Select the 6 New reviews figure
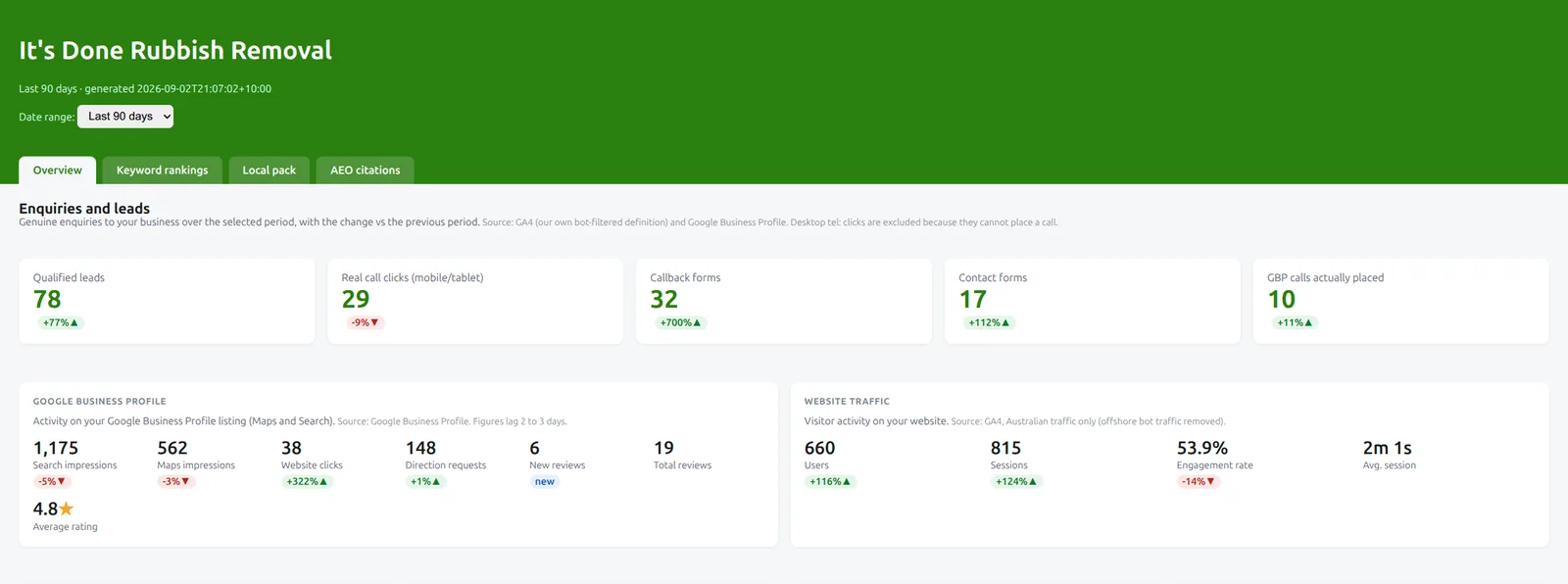This screenshot has width=1568, height=584. [x=535, y=448]
